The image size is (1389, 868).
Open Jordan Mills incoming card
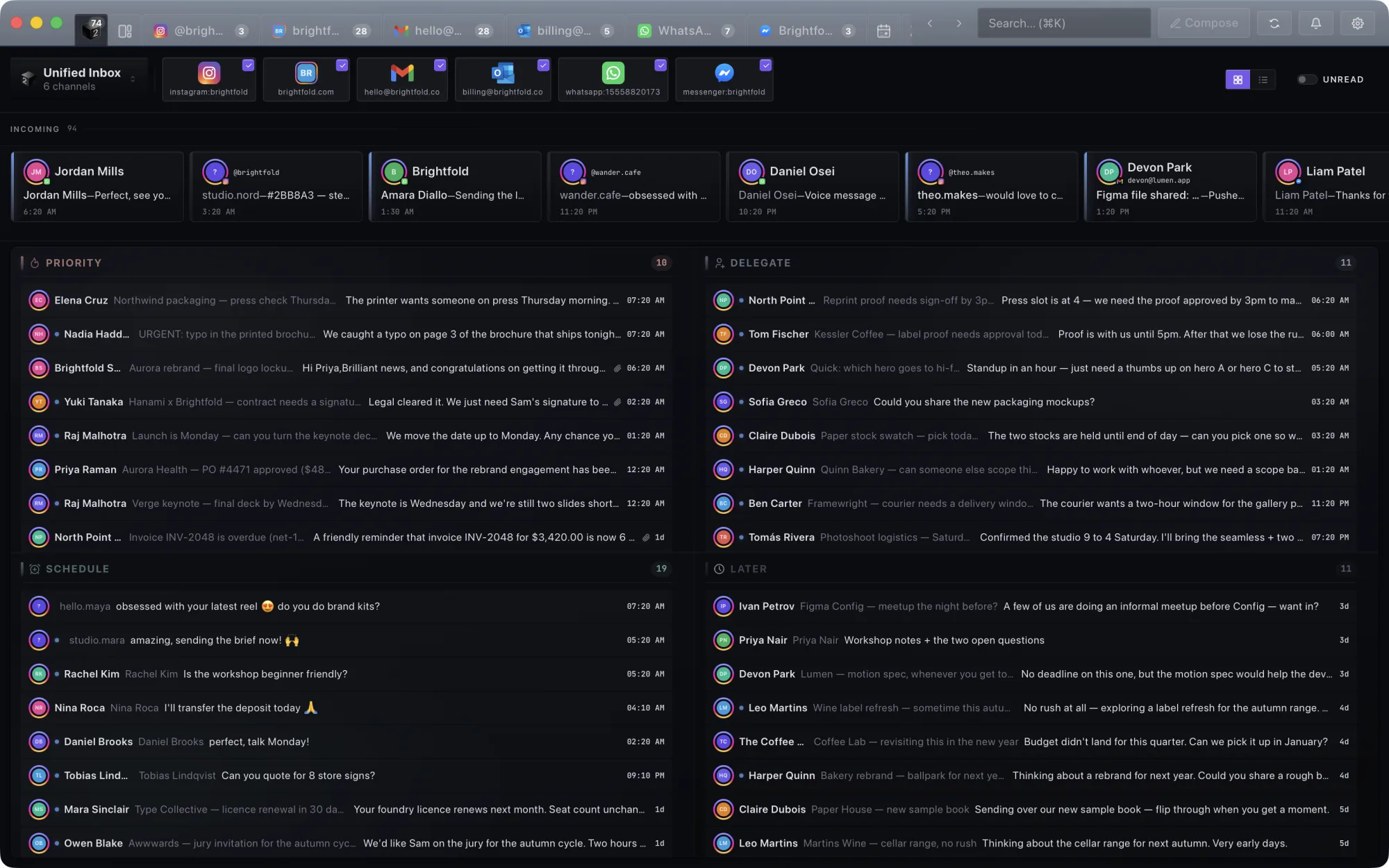click(98, 187)
